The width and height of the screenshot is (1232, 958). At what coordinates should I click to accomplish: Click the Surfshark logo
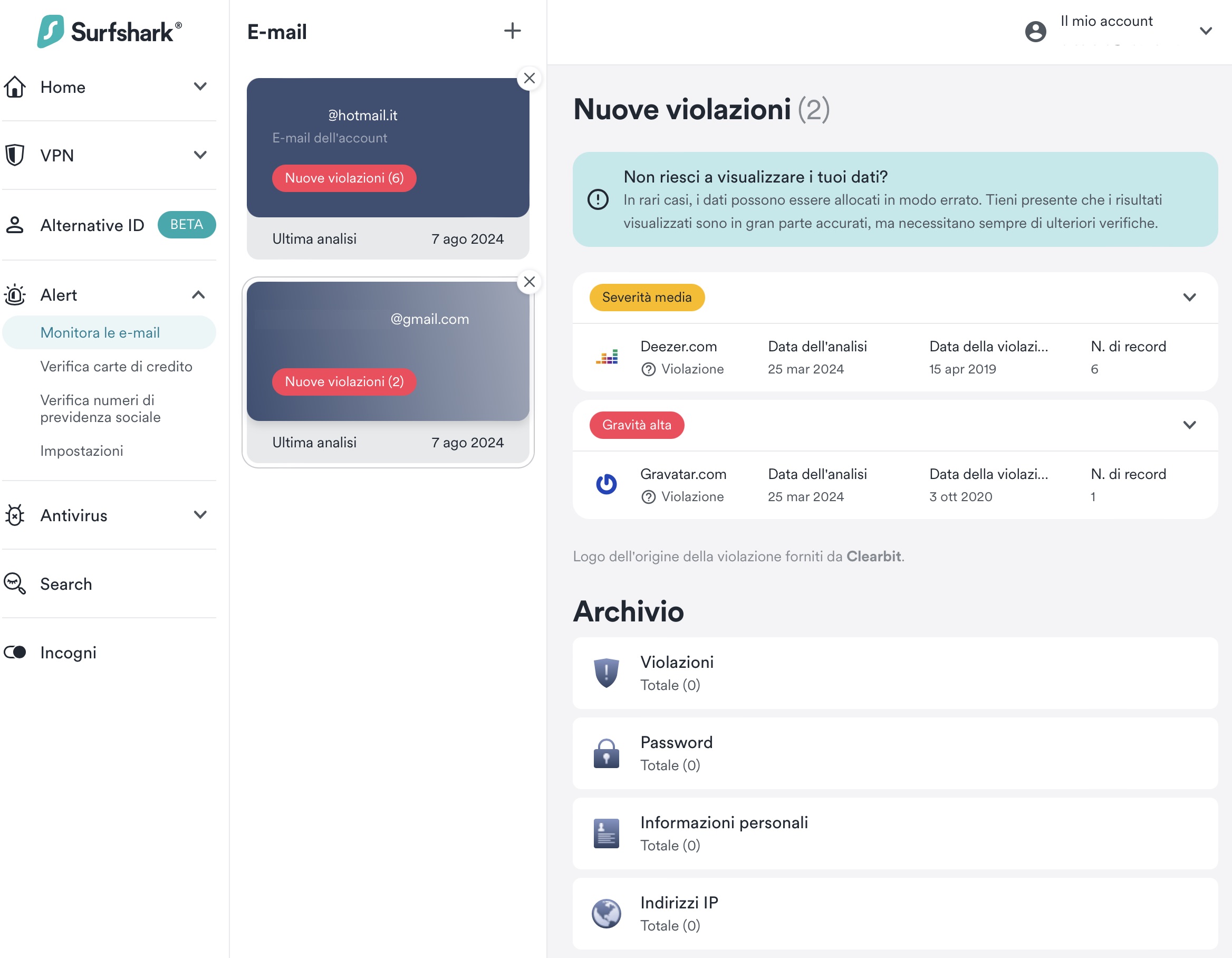tap(110, 32)
